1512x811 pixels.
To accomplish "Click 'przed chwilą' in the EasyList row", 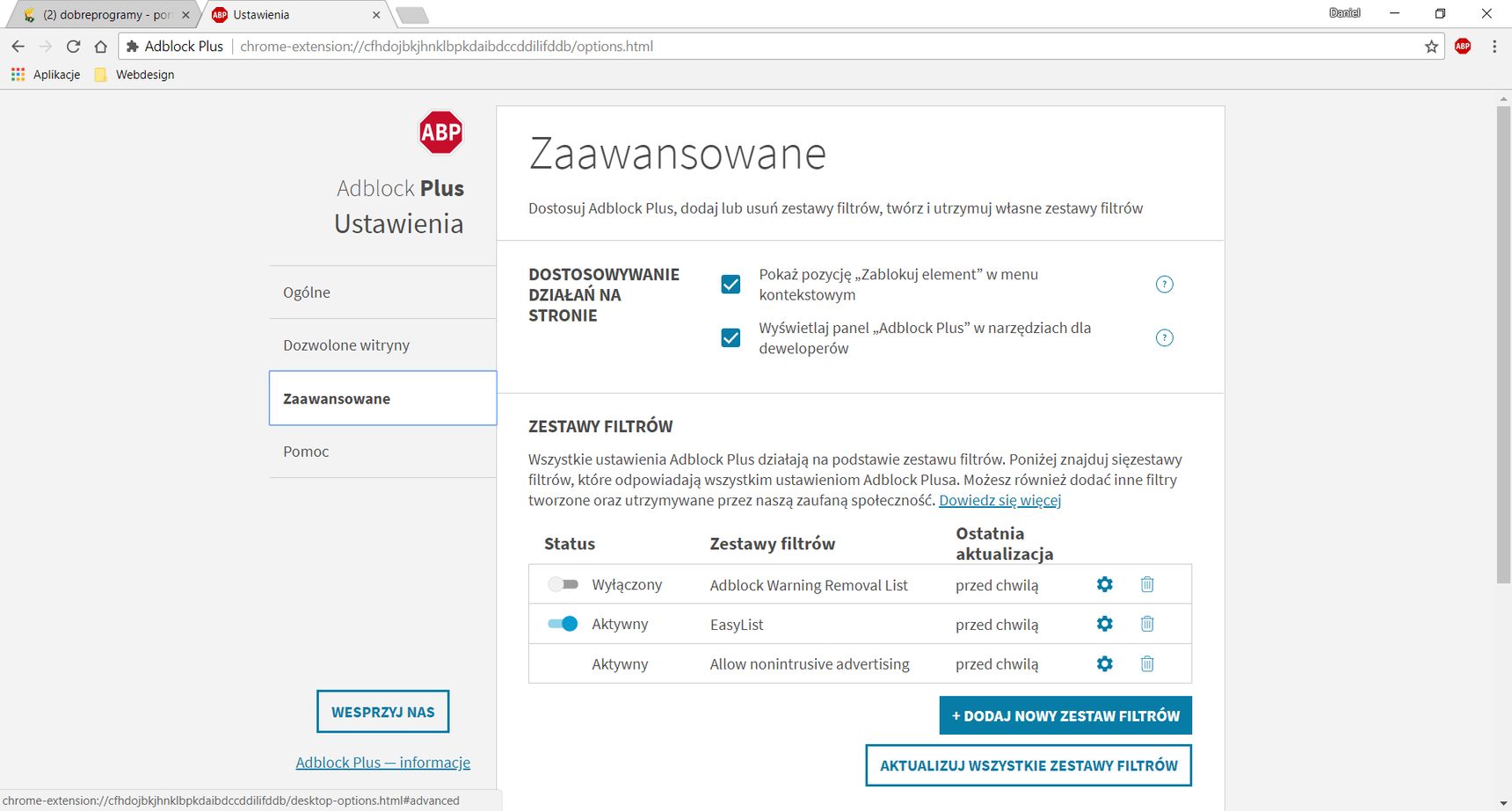I will coord(997,625).
